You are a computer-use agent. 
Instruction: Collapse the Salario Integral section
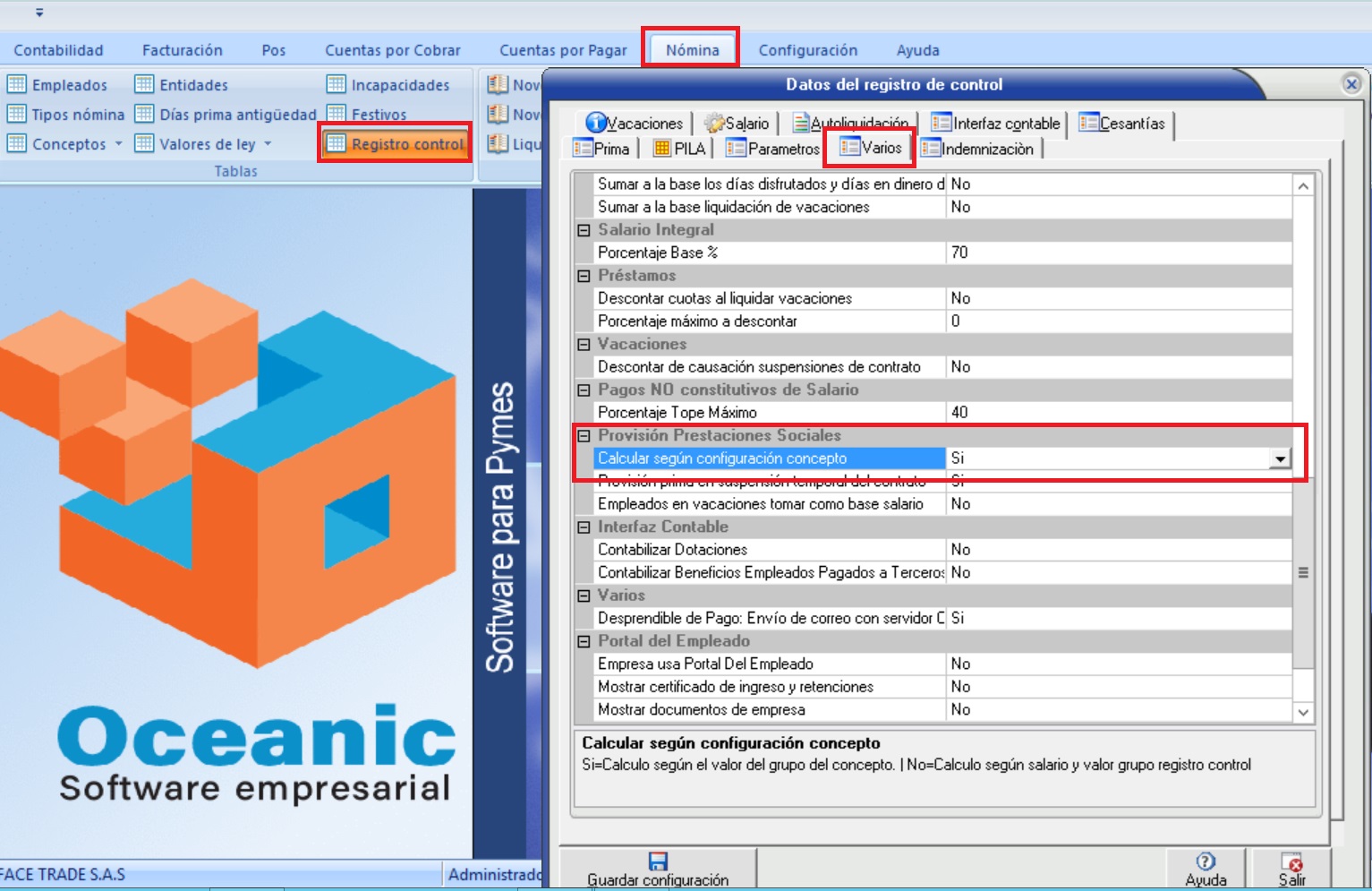[x=584, y=230]
